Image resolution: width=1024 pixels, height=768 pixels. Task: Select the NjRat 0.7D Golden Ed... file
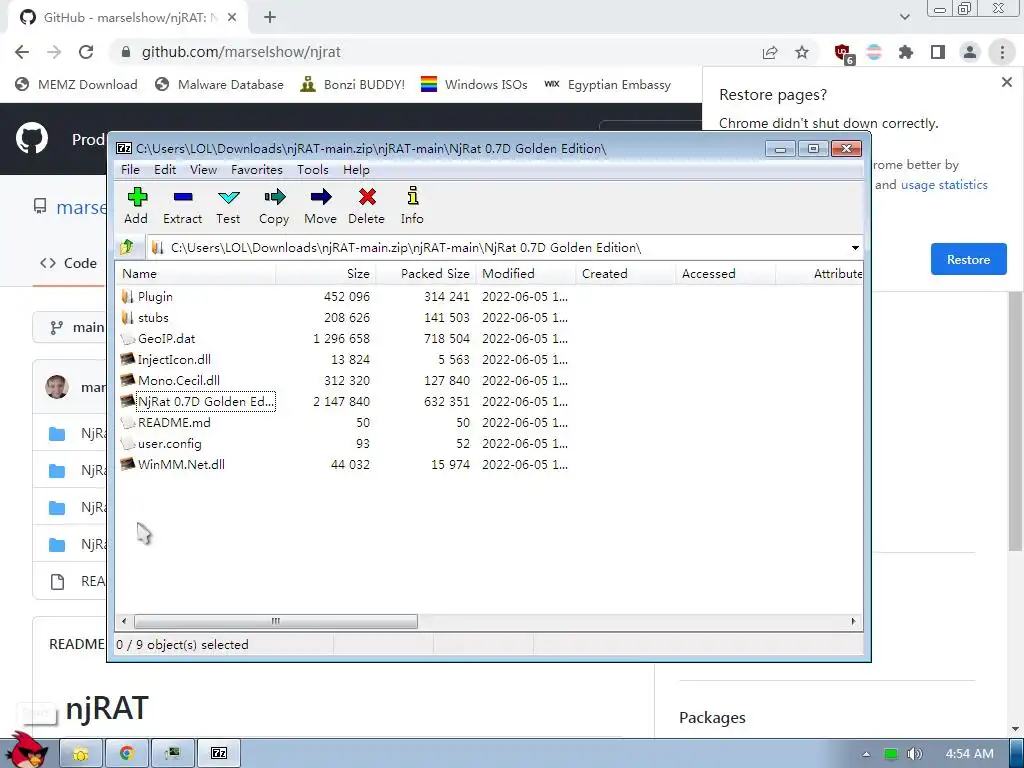pos(206,402)
